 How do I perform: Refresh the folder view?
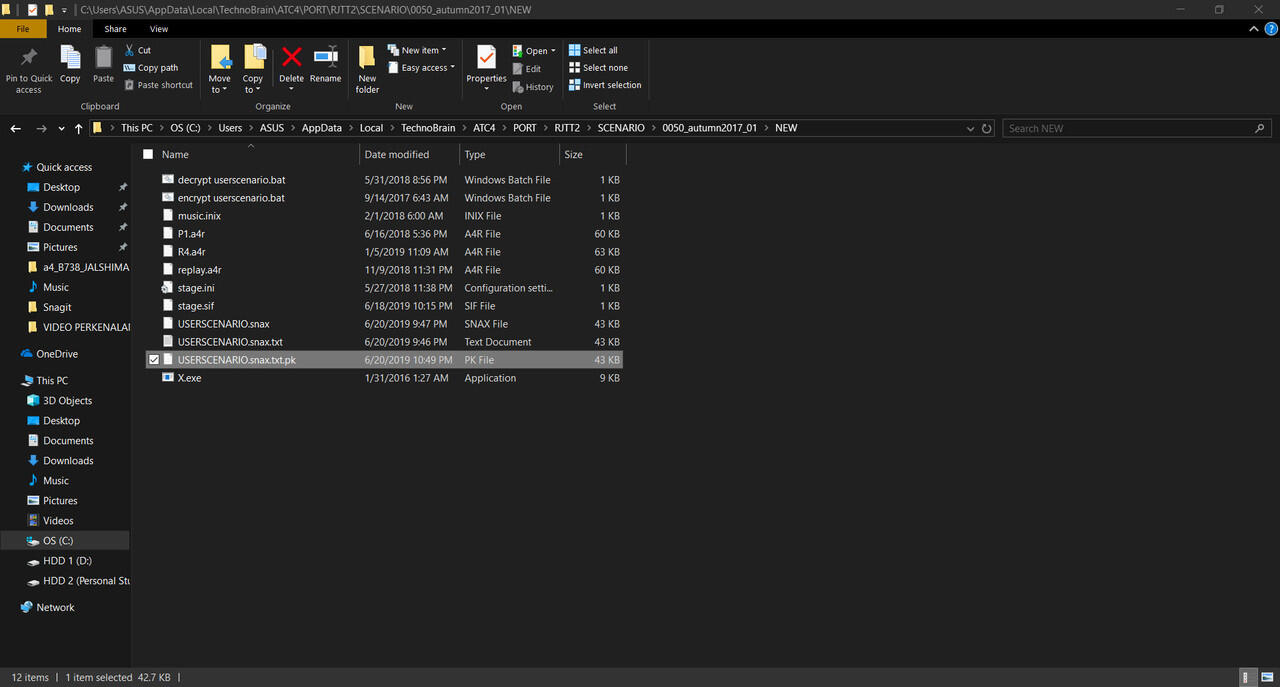pos(986,128)
